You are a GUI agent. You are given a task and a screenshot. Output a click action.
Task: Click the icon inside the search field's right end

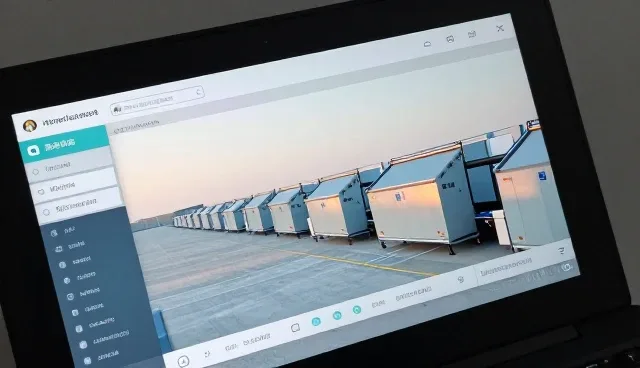point(199,92)
